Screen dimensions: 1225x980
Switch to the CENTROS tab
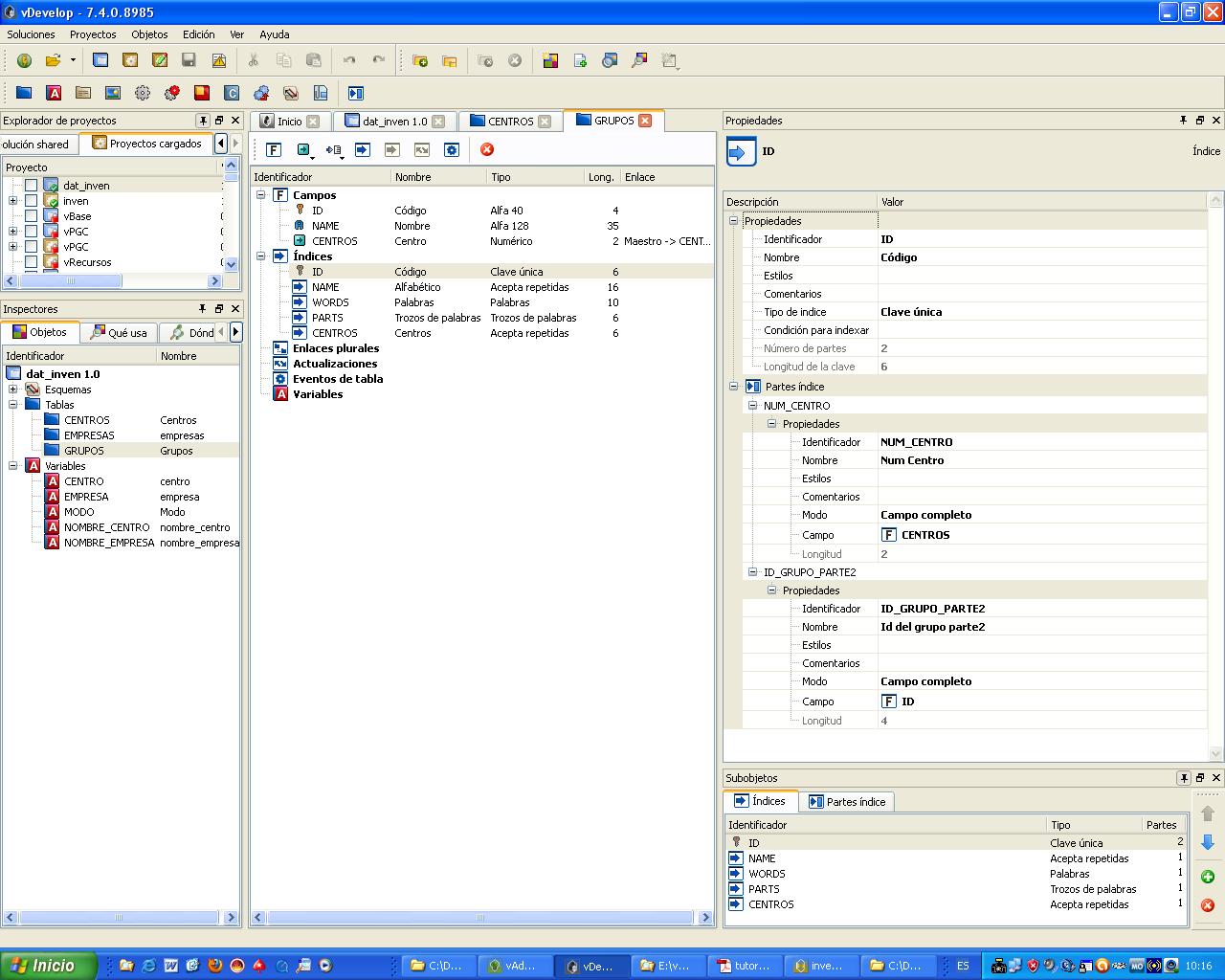509,122
